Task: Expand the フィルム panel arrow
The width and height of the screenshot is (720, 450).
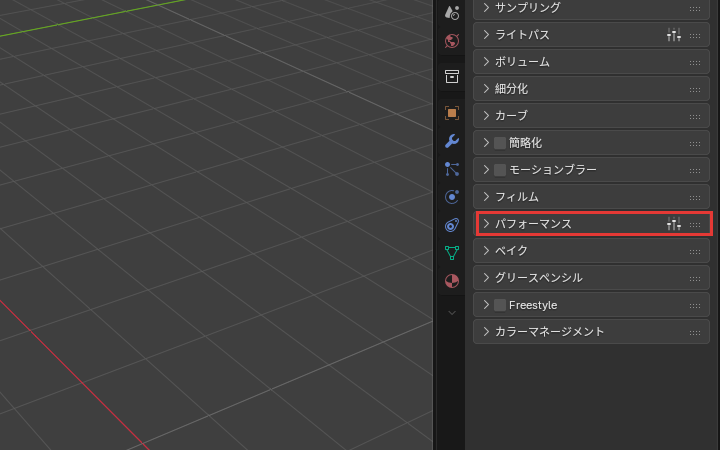Action: point(486,197)
